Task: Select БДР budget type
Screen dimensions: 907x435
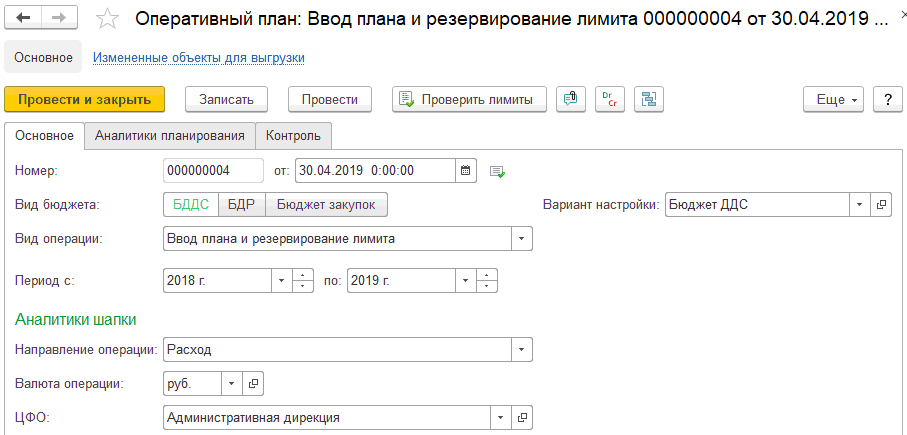Action: tap(242, 204)
